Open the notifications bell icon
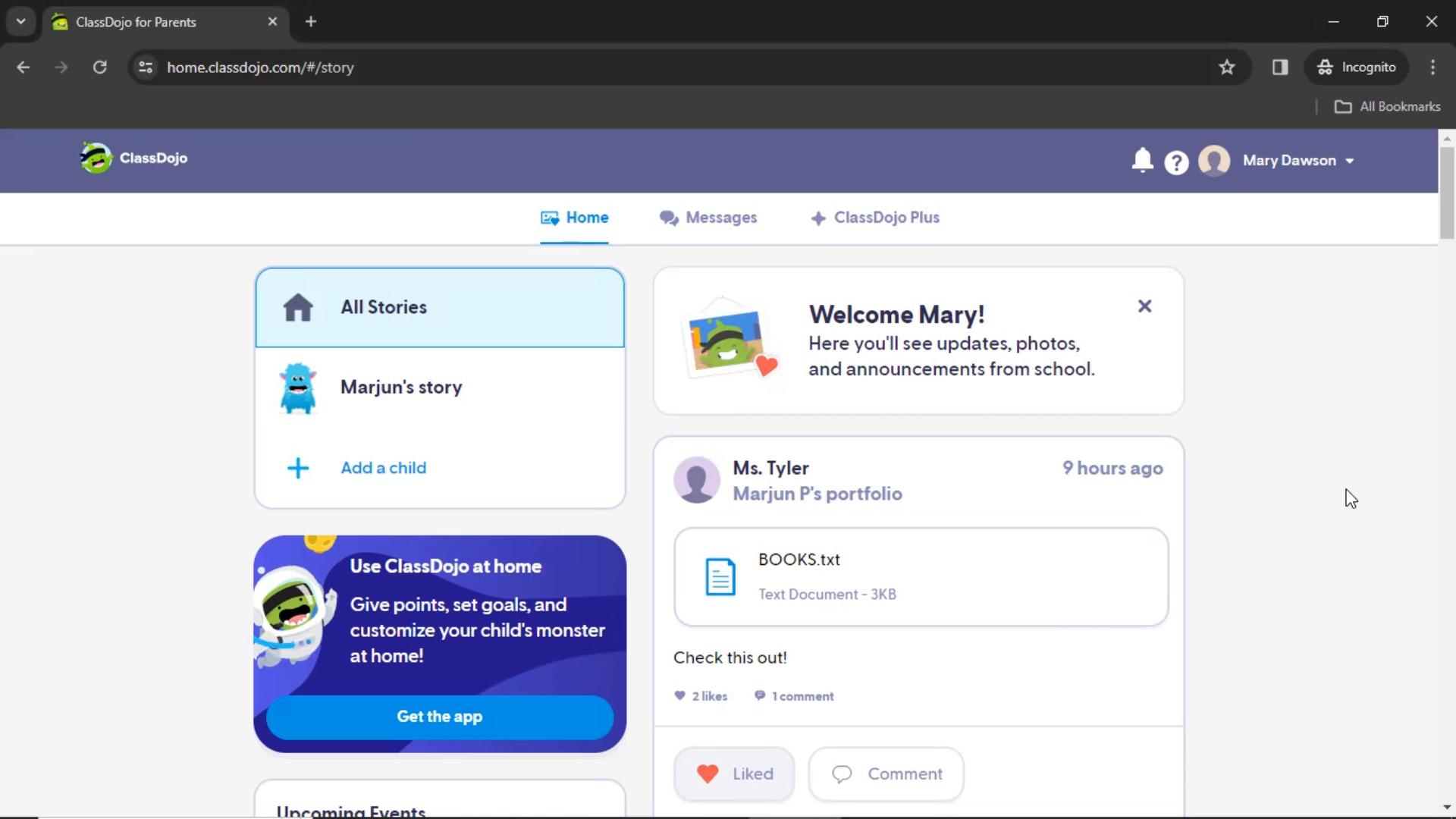 click(1140, 160)
